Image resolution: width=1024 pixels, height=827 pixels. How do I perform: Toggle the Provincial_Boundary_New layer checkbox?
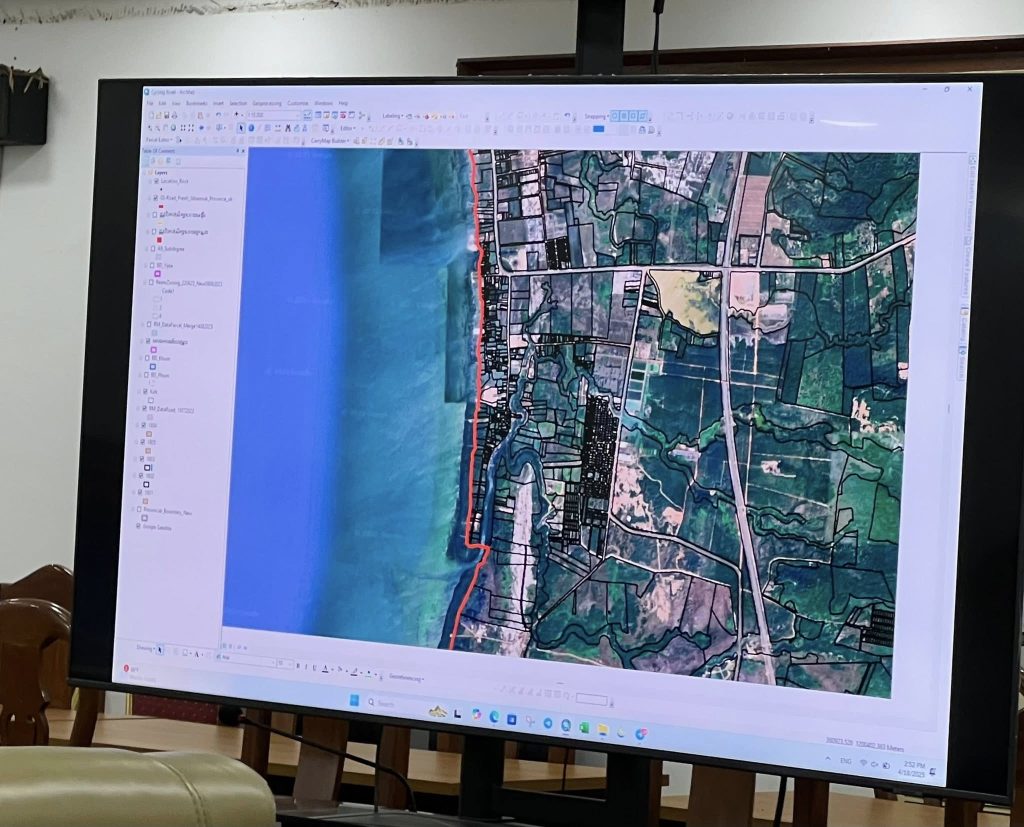tap(139, 509)
